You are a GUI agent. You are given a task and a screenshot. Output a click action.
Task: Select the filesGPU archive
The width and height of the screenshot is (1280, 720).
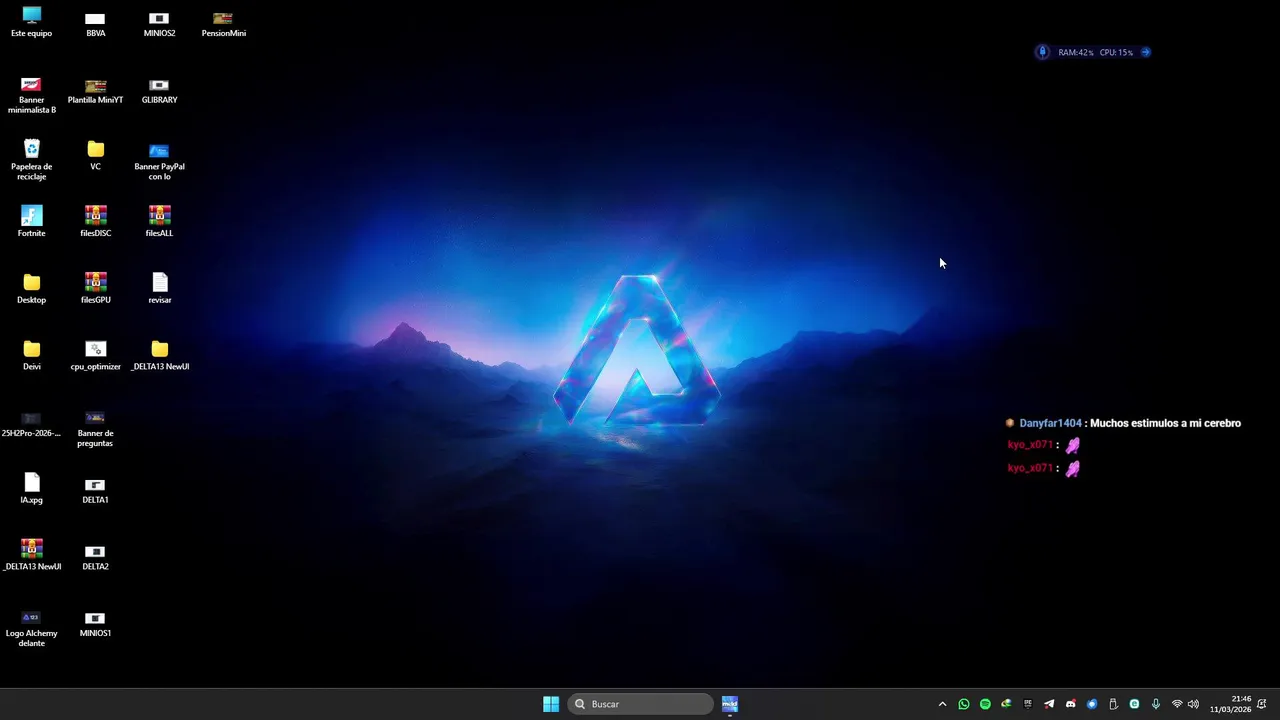pos(95,289)
